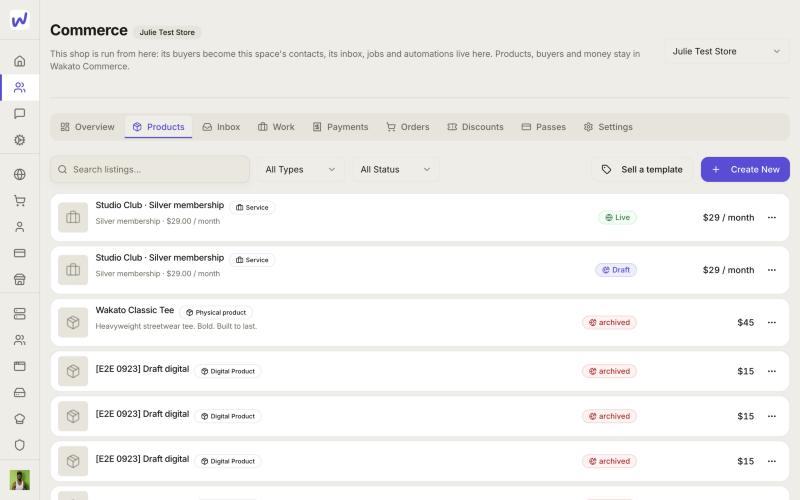800x500 pixels.
Task: Click $29 / month on the Live row
Action: [728, 217]
